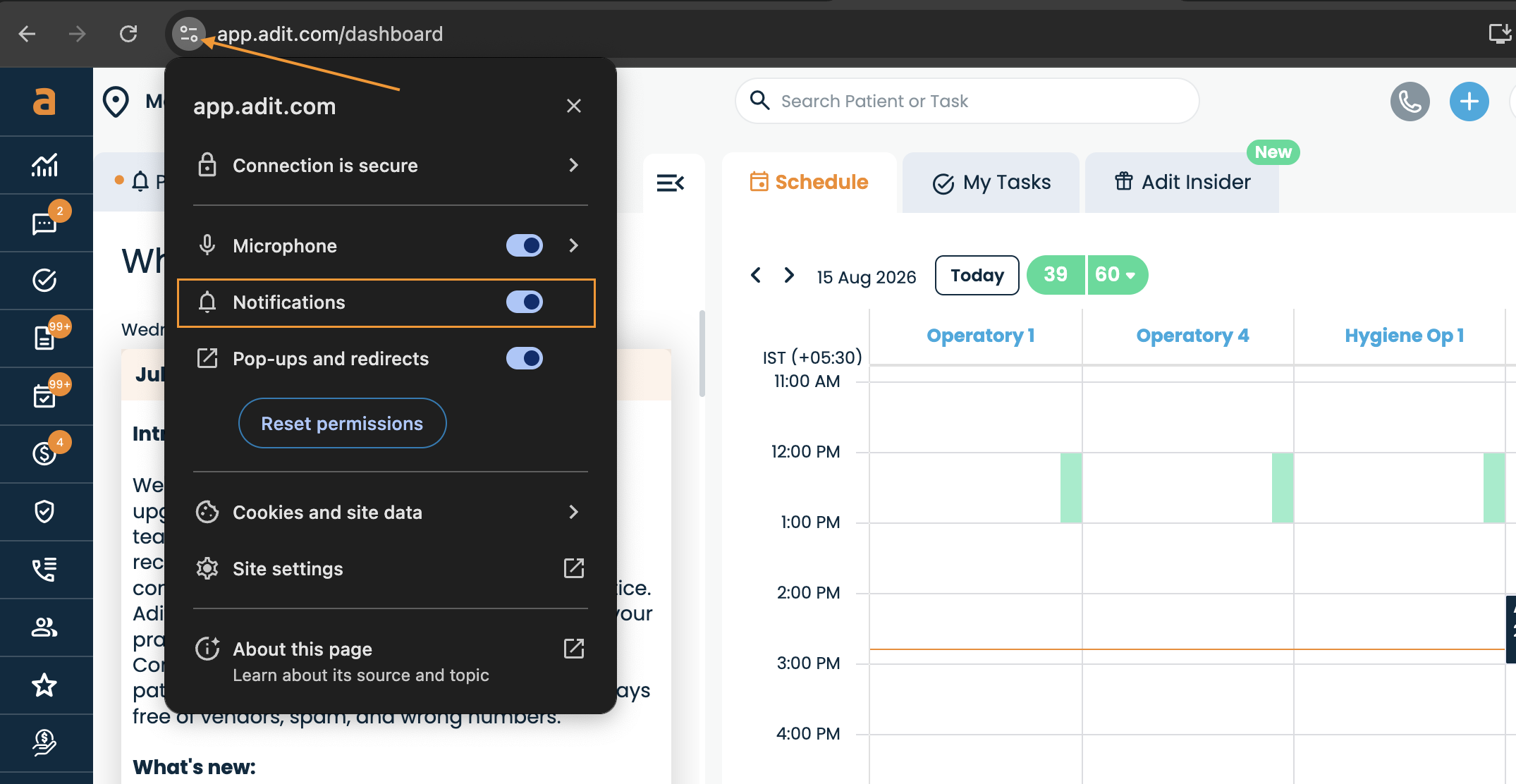
Task: Open the shield verification sidebar icon
Action: click(x=44, y=512)
